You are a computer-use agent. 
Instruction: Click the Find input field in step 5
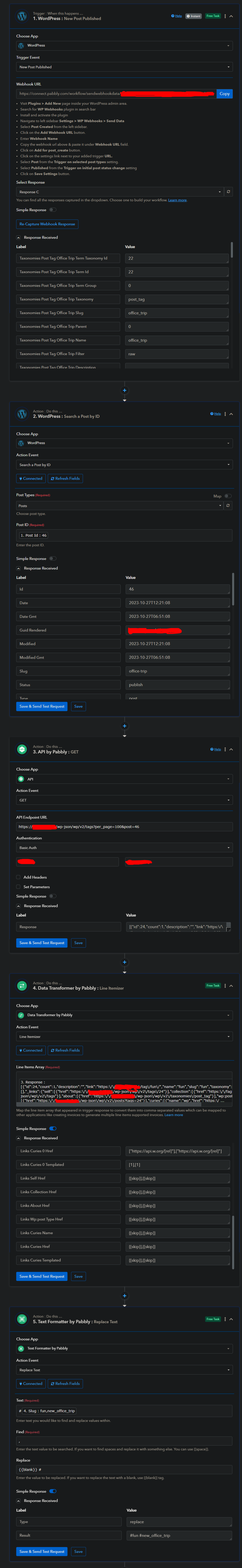(124, 1441)
